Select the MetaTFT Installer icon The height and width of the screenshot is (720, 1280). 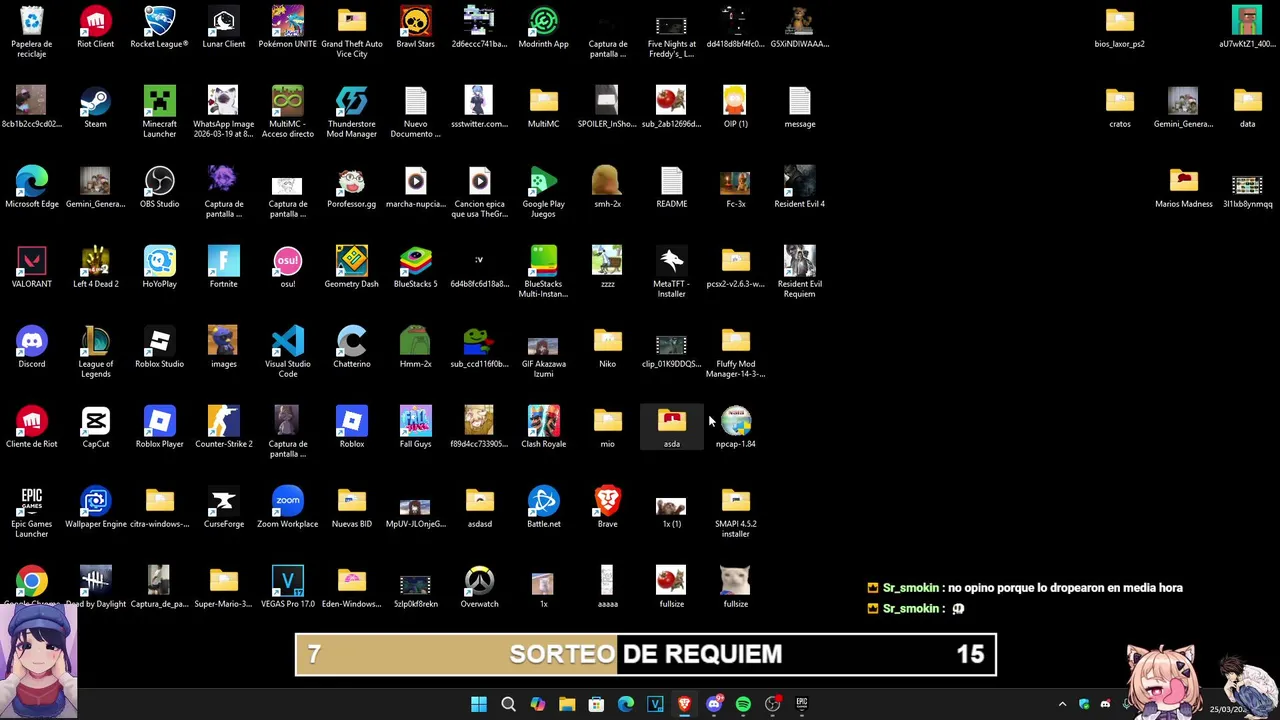(672, 262)
